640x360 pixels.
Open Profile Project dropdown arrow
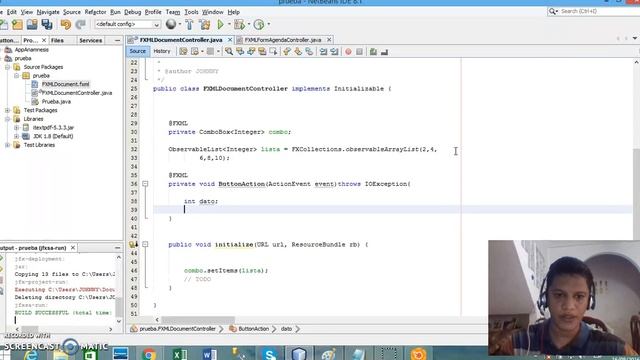click(x=268, y=24)
